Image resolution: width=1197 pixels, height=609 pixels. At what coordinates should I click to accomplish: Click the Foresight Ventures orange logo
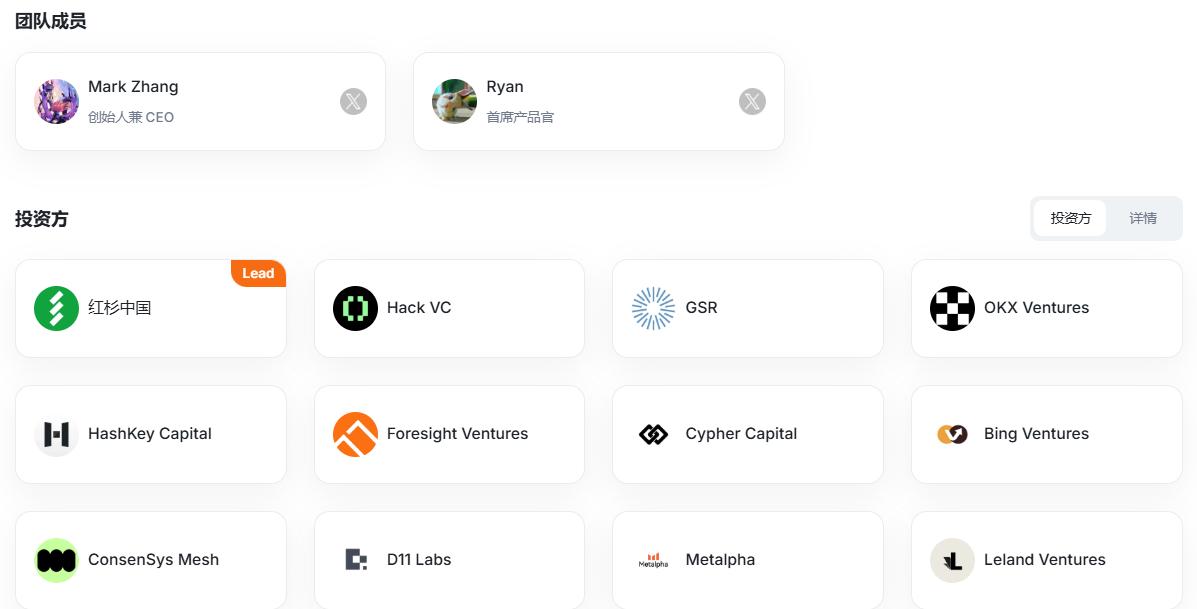pos(355,434)
